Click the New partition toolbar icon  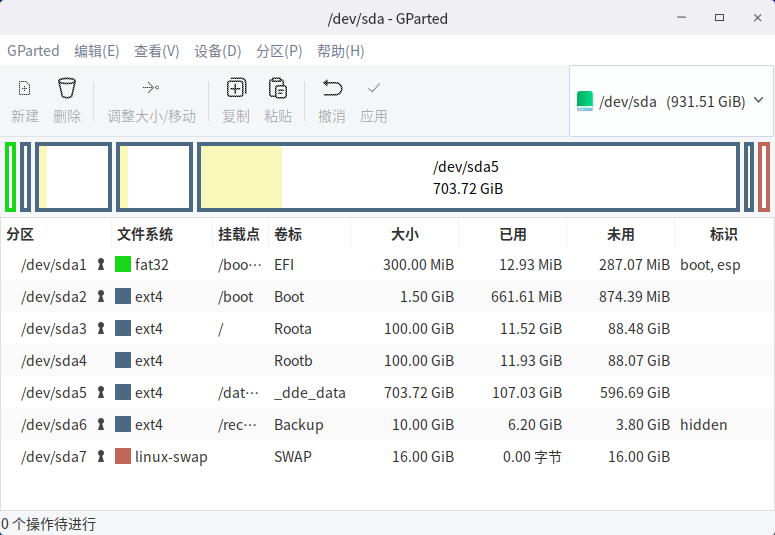(x=24, y=88)
